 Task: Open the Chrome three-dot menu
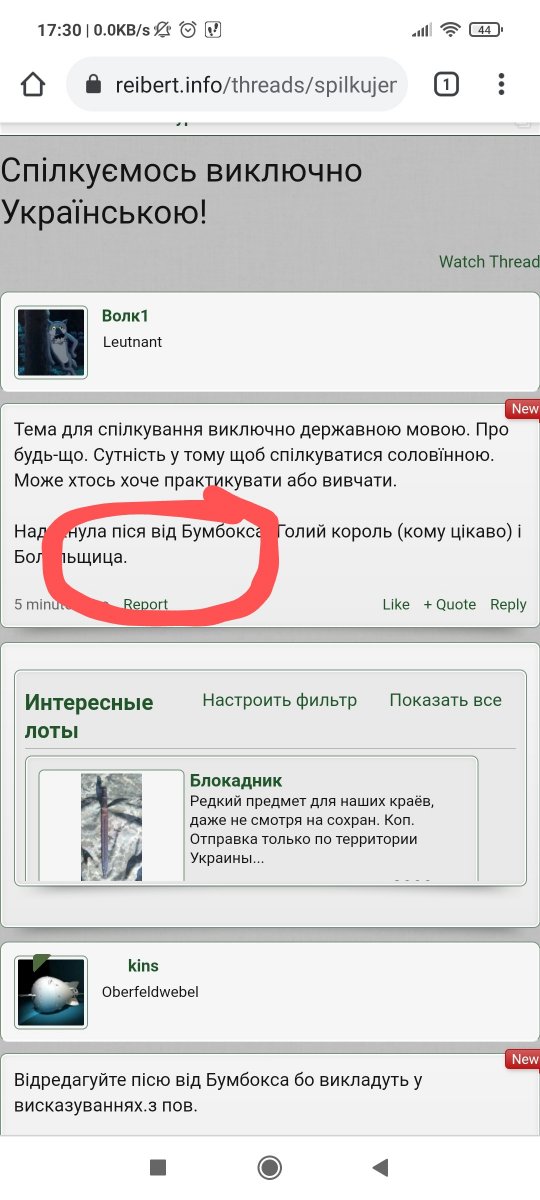click(502, 85)
